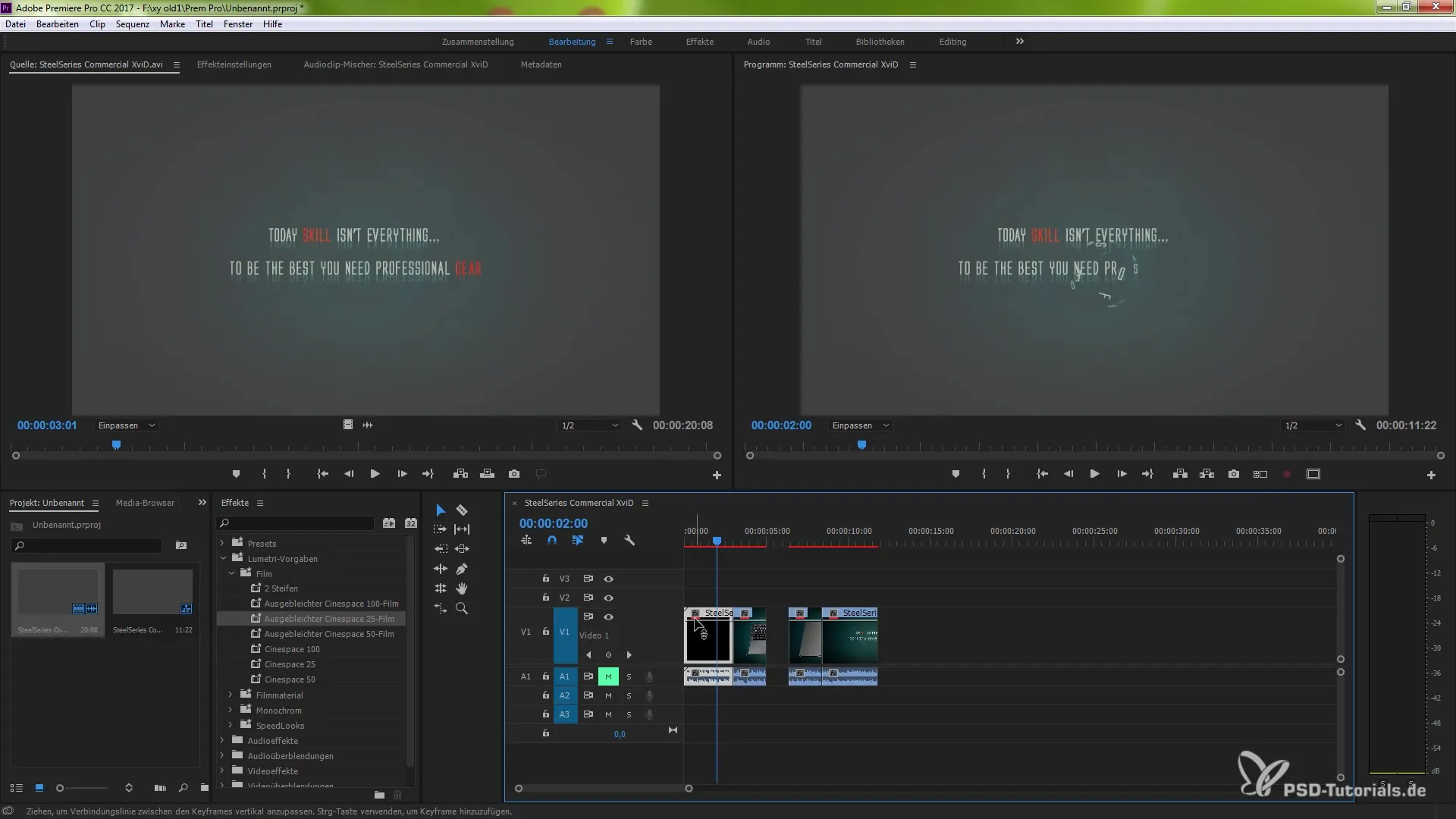Toggle timeline Snap magnet icon
Viewport: 1456px width, 819px height.
point(552,541)
